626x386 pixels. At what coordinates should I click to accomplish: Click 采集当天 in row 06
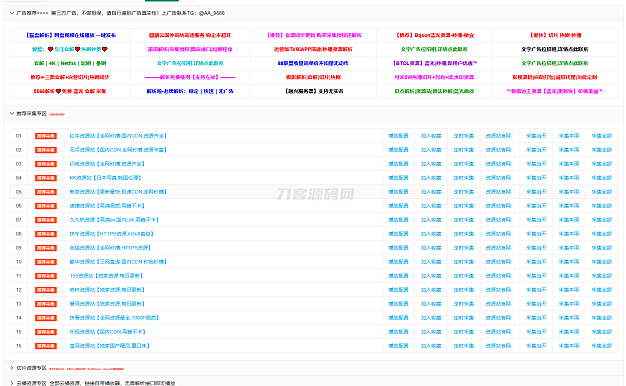click(x=536, y=206)
